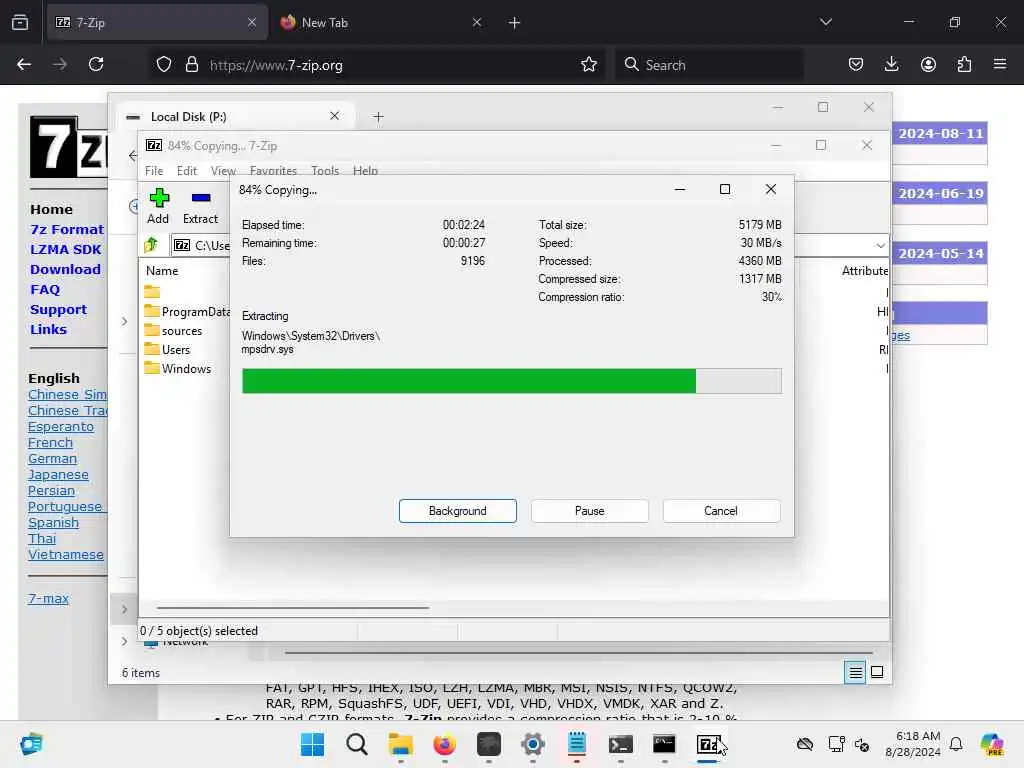Click Firefox forward arrow button
1024x768 pixels.
[x=60, y=64]
